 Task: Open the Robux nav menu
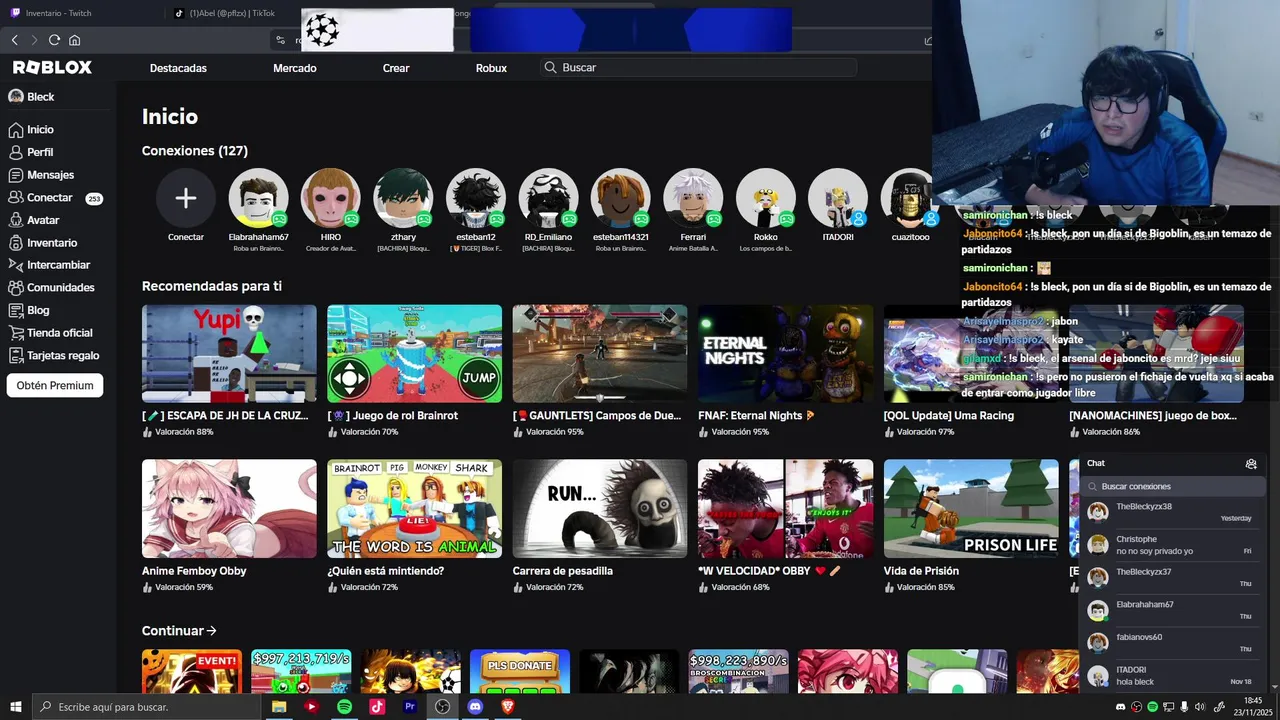click(491, 68)
